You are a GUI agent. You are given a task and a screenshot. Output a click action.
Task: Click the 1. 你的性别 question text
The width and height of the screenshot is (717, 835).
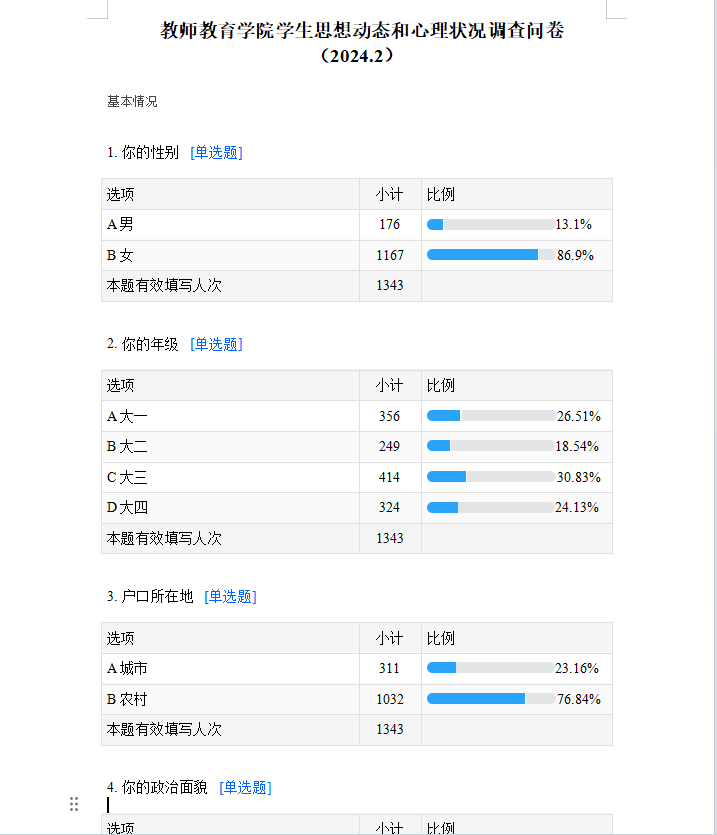click(x=143, y=153)
